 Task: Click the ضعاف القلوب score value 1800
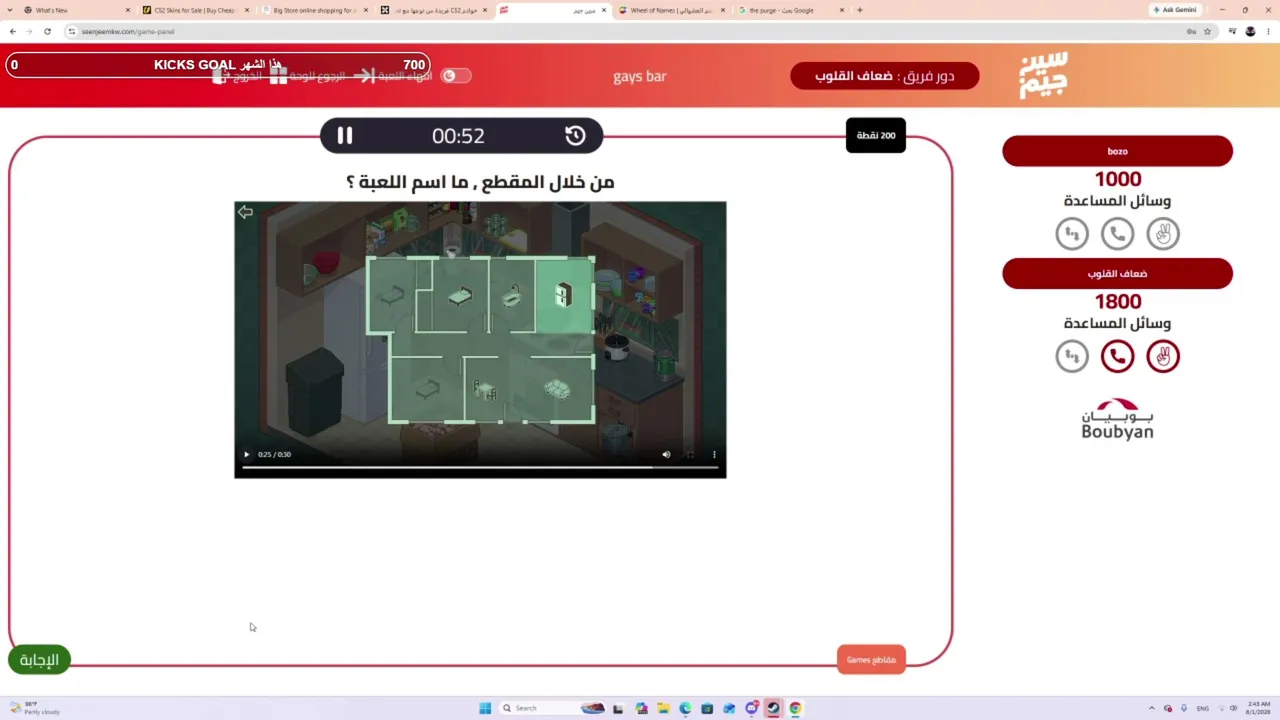click(1118, 301)
